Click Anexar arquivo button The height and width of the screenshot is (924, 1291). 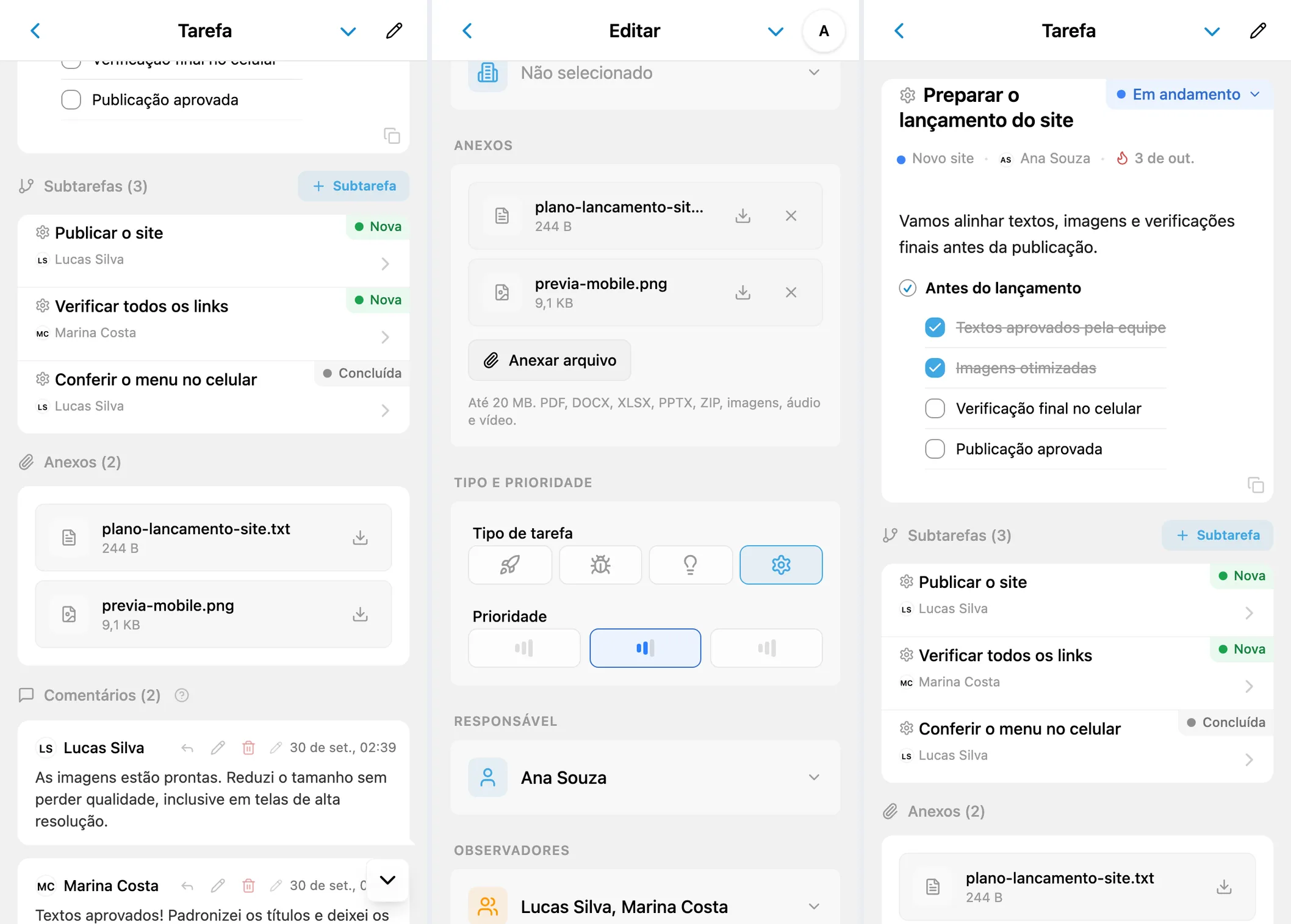(550, 360)
